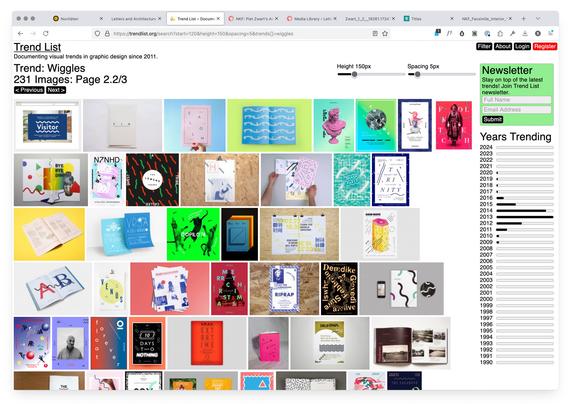571x404 pixels.
Task: Click the Filter button
Action: [x=484, y=46]
